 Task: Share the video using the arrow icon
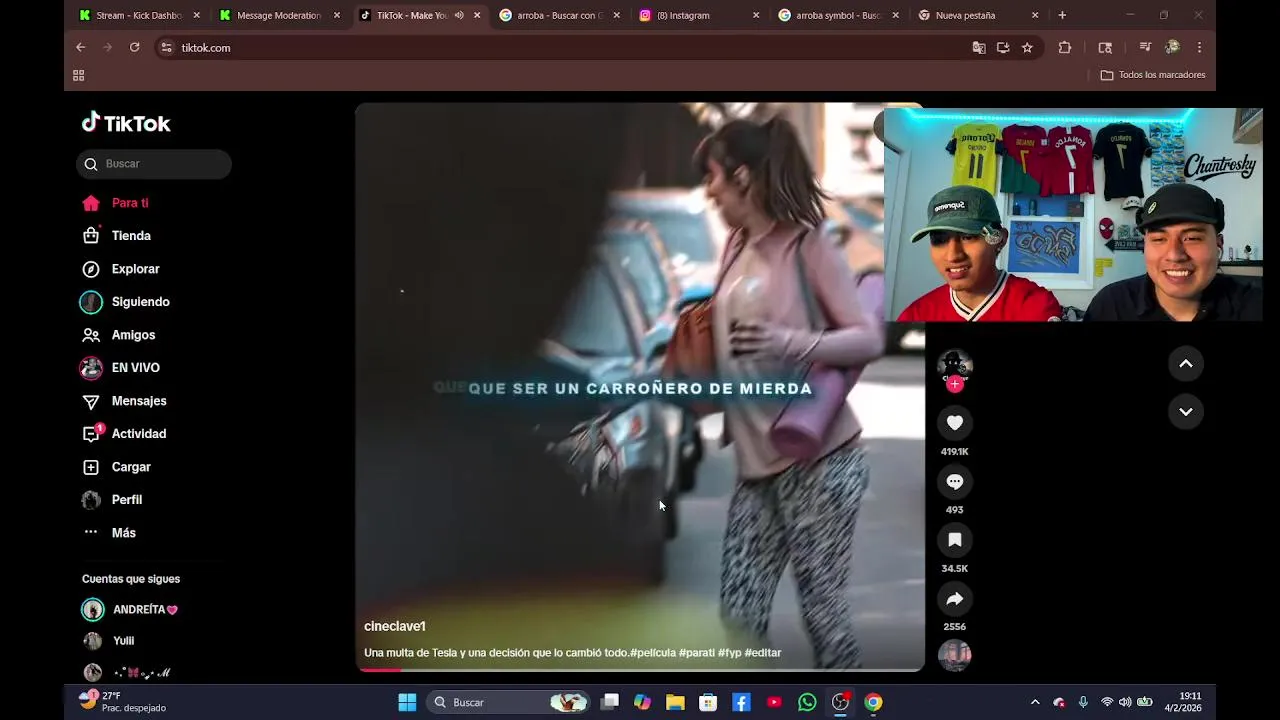955,599
